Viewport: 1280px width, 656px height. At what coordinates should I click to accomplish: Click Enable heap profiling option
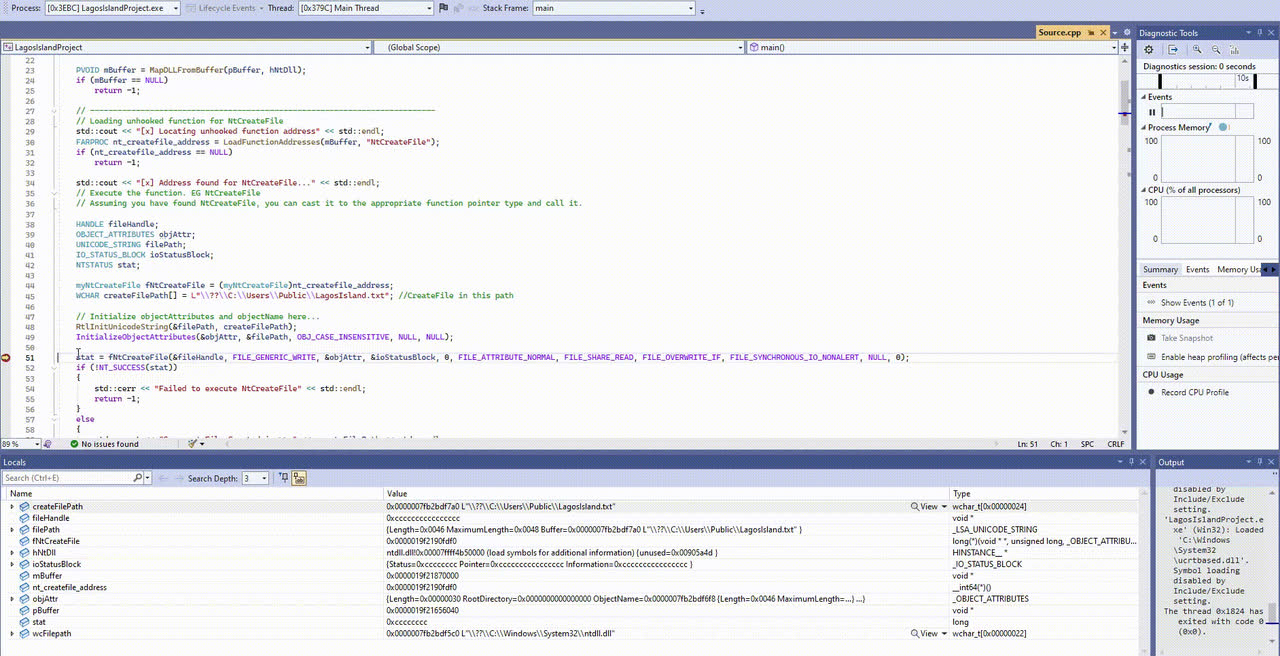point(1219,357)
